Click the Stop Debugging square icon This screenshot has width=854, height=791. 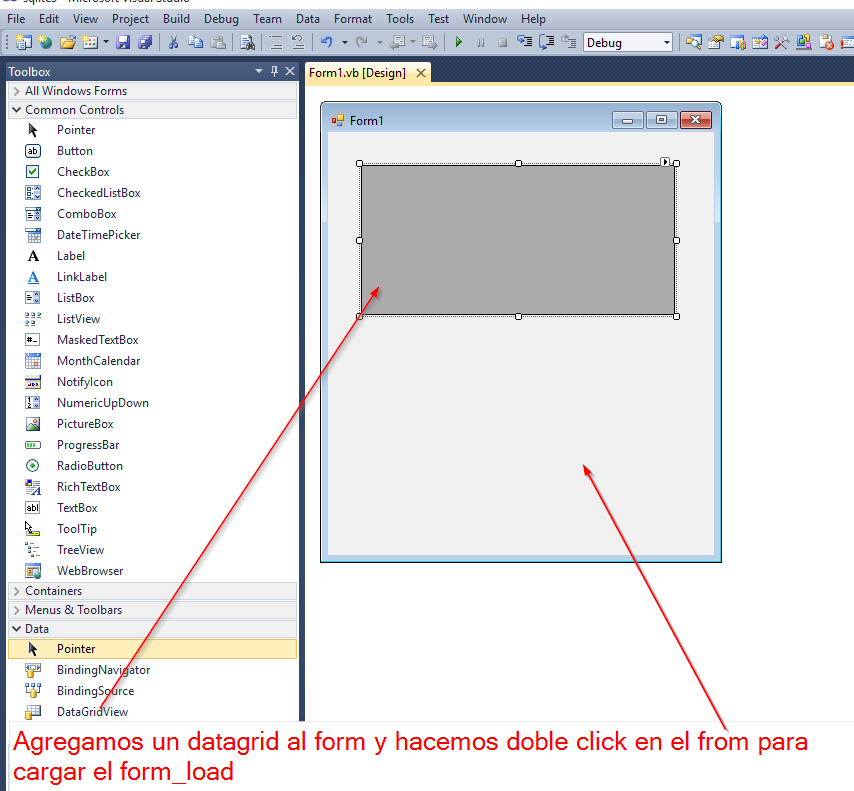pyautogui.click(x=502, y=42)
